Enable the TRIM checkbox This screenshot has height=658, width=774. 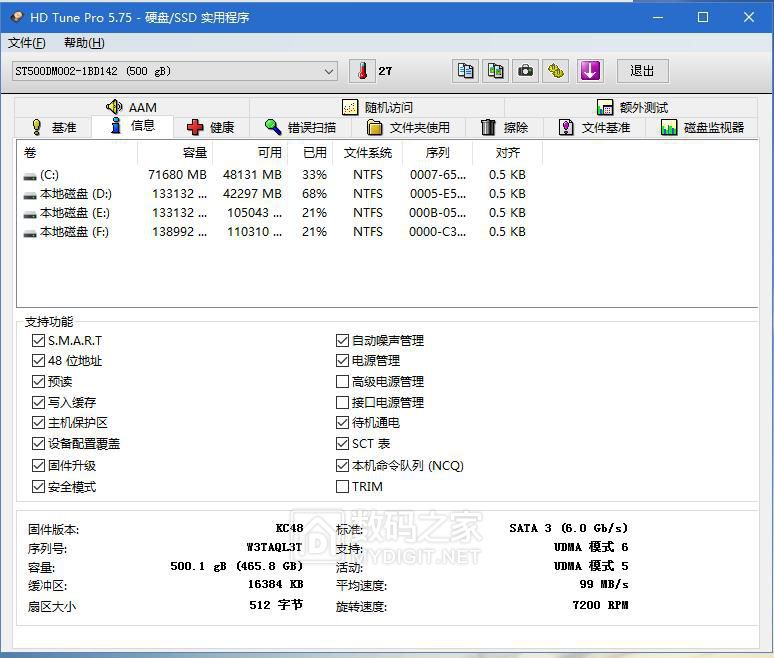pos(343,487)
